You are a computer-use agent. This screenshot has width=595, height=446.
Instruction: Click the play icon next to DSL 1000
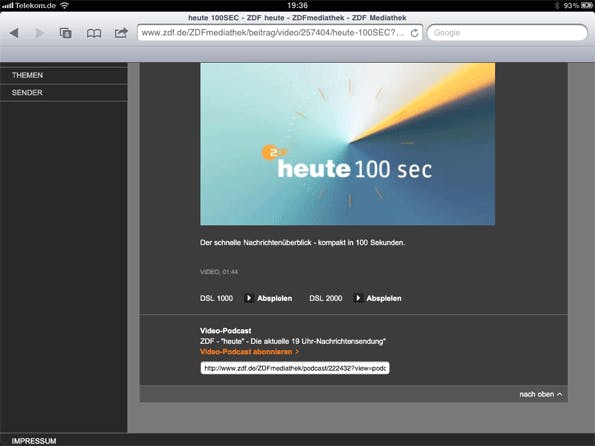tap(249, 298)
